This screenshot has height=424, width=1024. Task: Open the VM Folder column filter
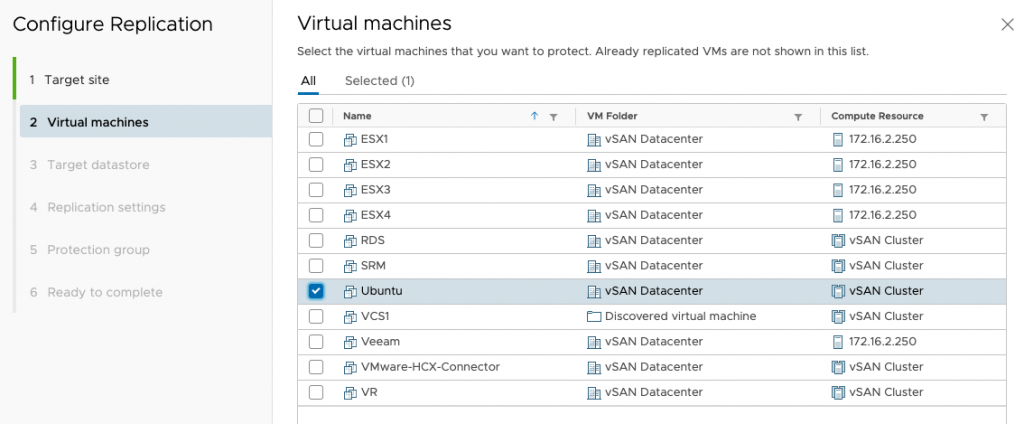coord(797,117)
